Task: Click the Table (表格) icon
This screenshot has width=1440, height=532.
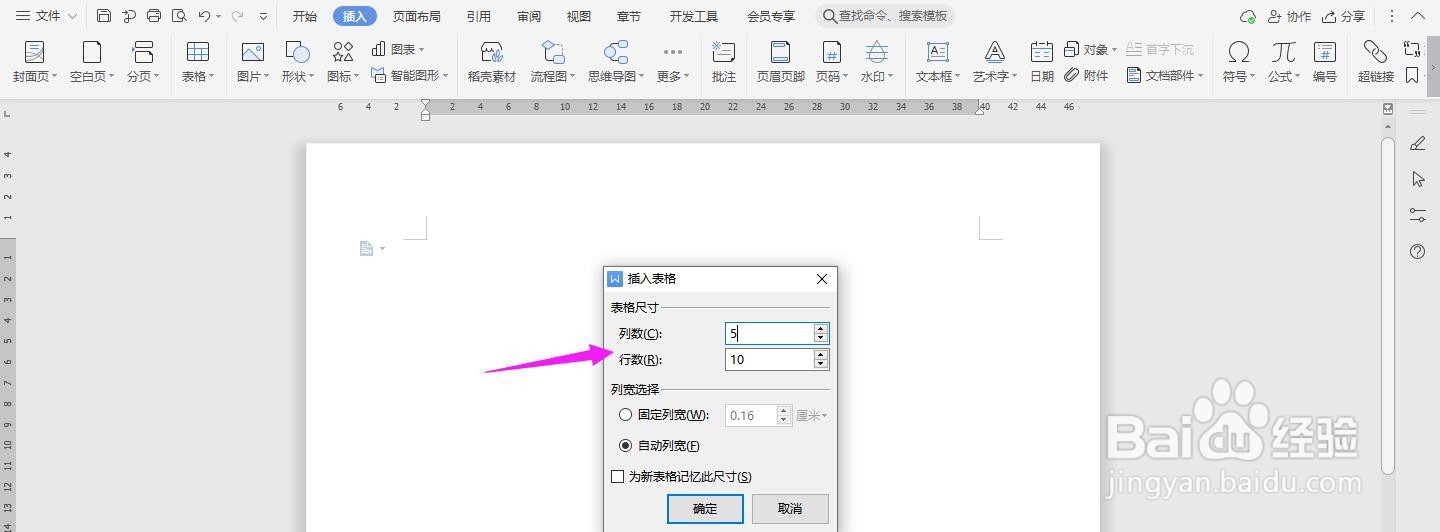Action: [x=198, y=52]
